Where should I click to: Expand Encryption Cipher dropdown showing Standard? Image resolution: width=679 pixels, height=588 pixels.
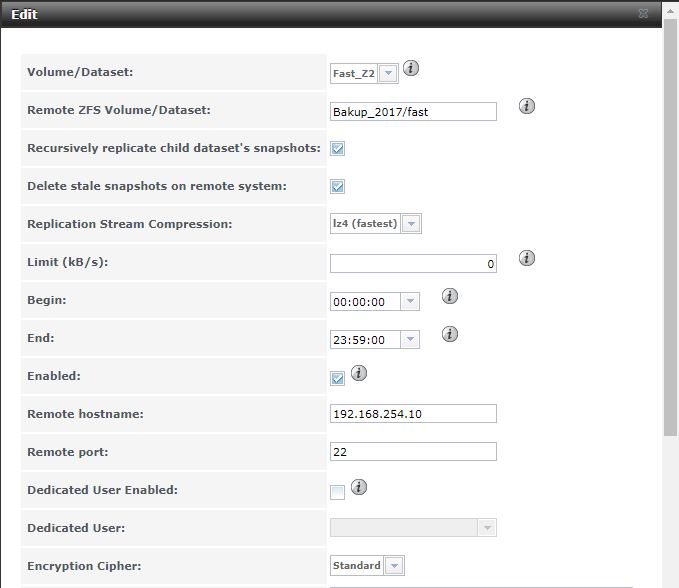tap(394, 565)
